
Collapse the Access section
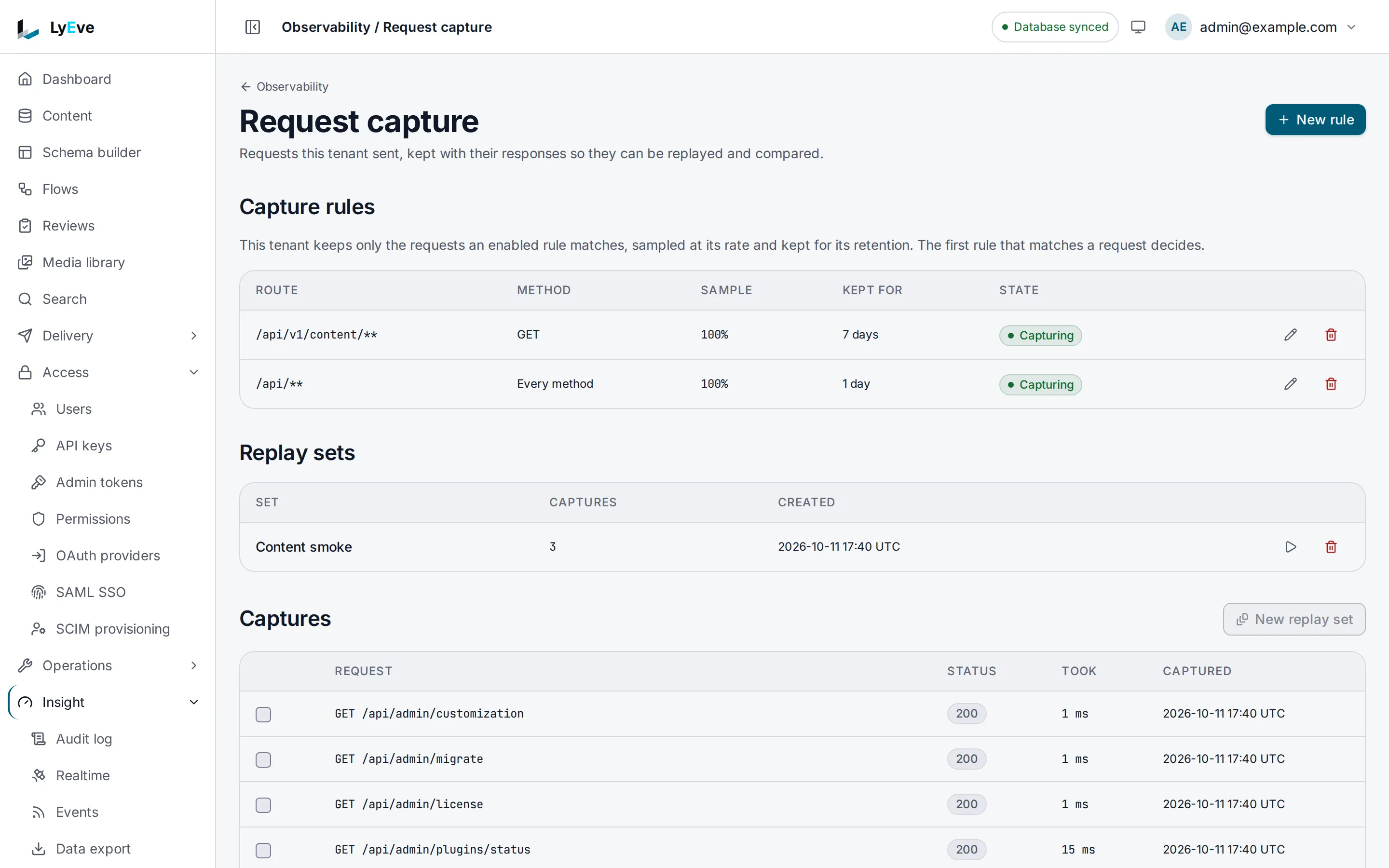[x=108, y=373]
